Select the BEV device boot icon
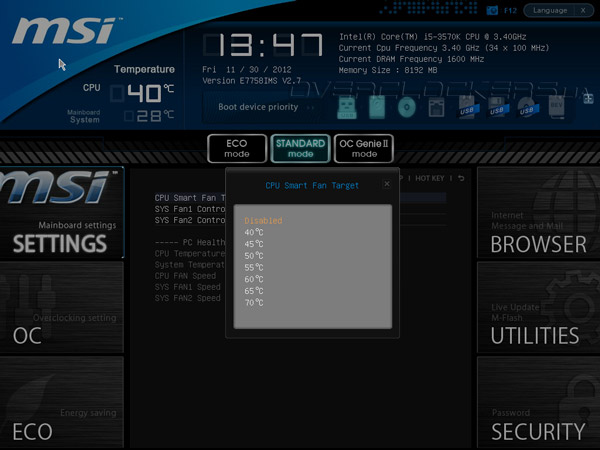Viewport: 600px width, 450px height. [556, 107]
